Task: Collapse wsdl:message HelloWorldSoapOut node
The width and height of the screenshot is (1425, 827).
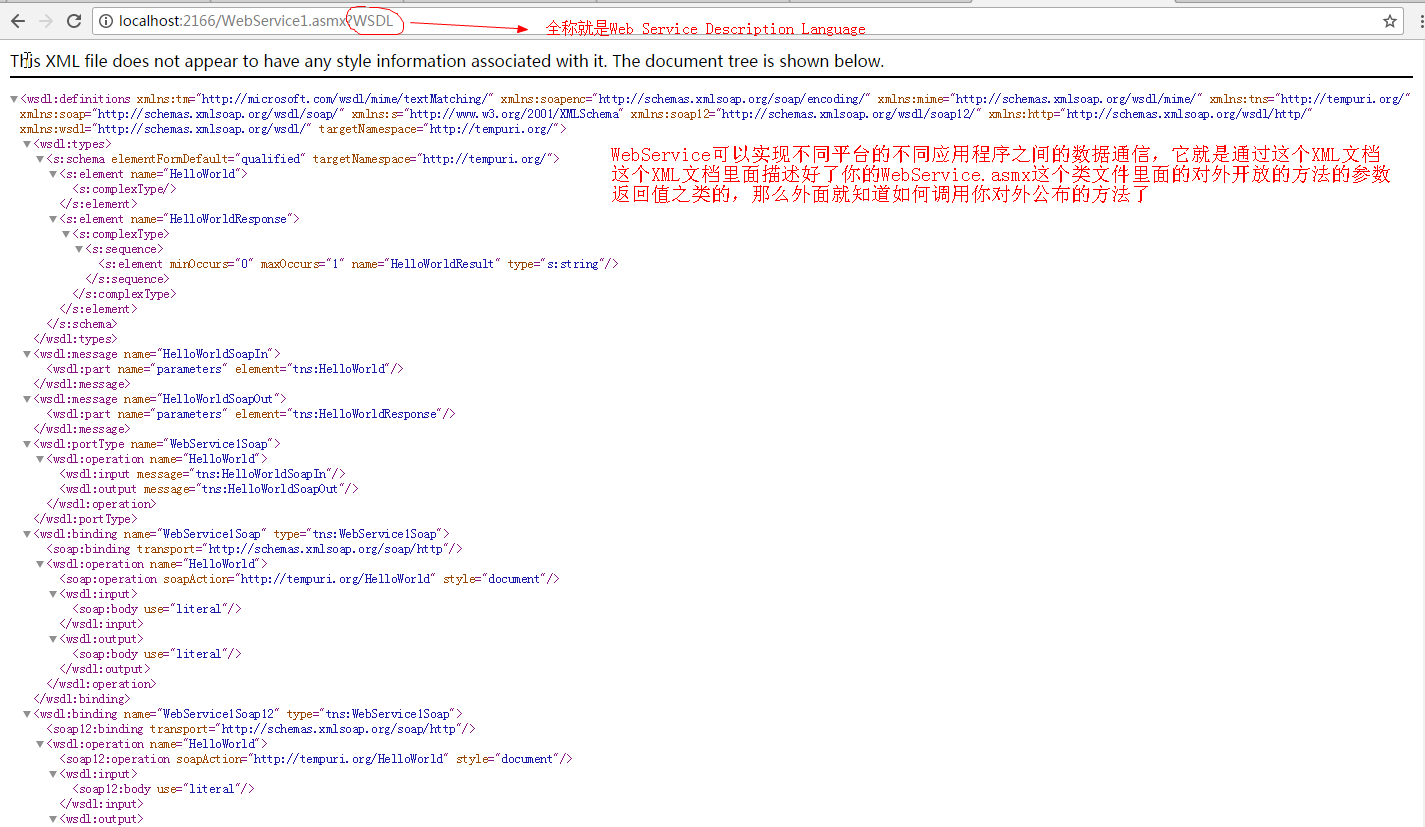Action: [27, 399]
